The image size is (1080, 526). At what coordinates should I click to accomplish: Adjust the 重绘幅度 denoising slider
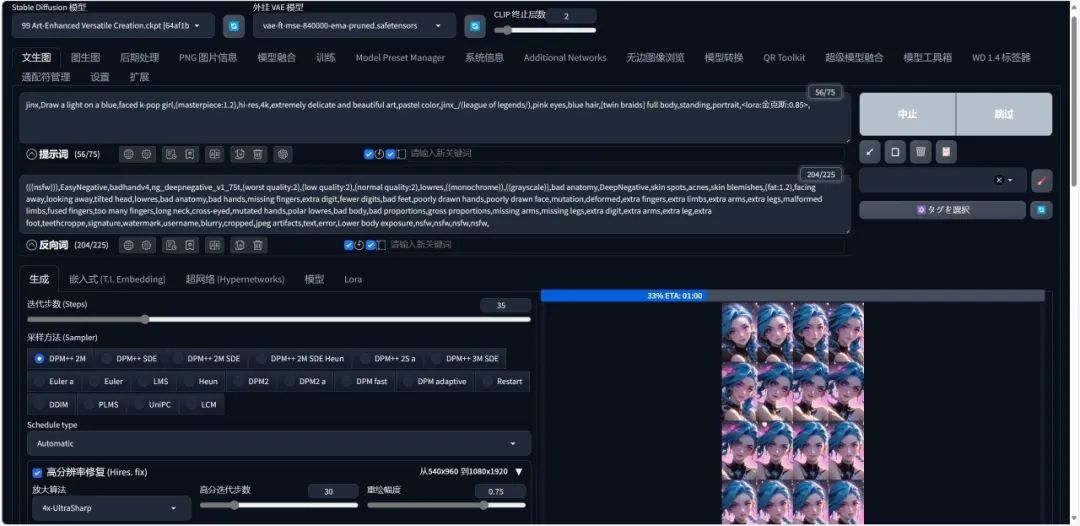446,505
